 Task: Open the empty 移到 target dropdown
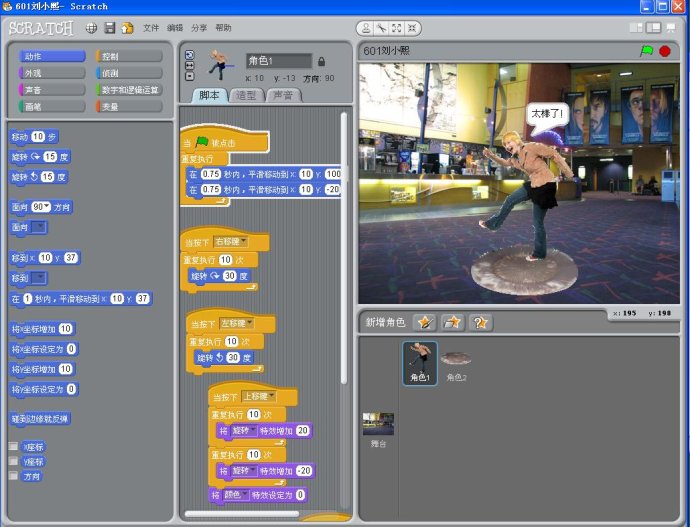click(x=39, y=278)
